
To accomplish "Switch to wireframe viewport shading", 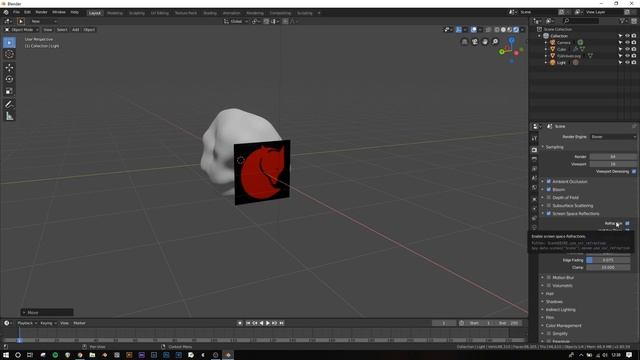I will click(x=497, y=29).
